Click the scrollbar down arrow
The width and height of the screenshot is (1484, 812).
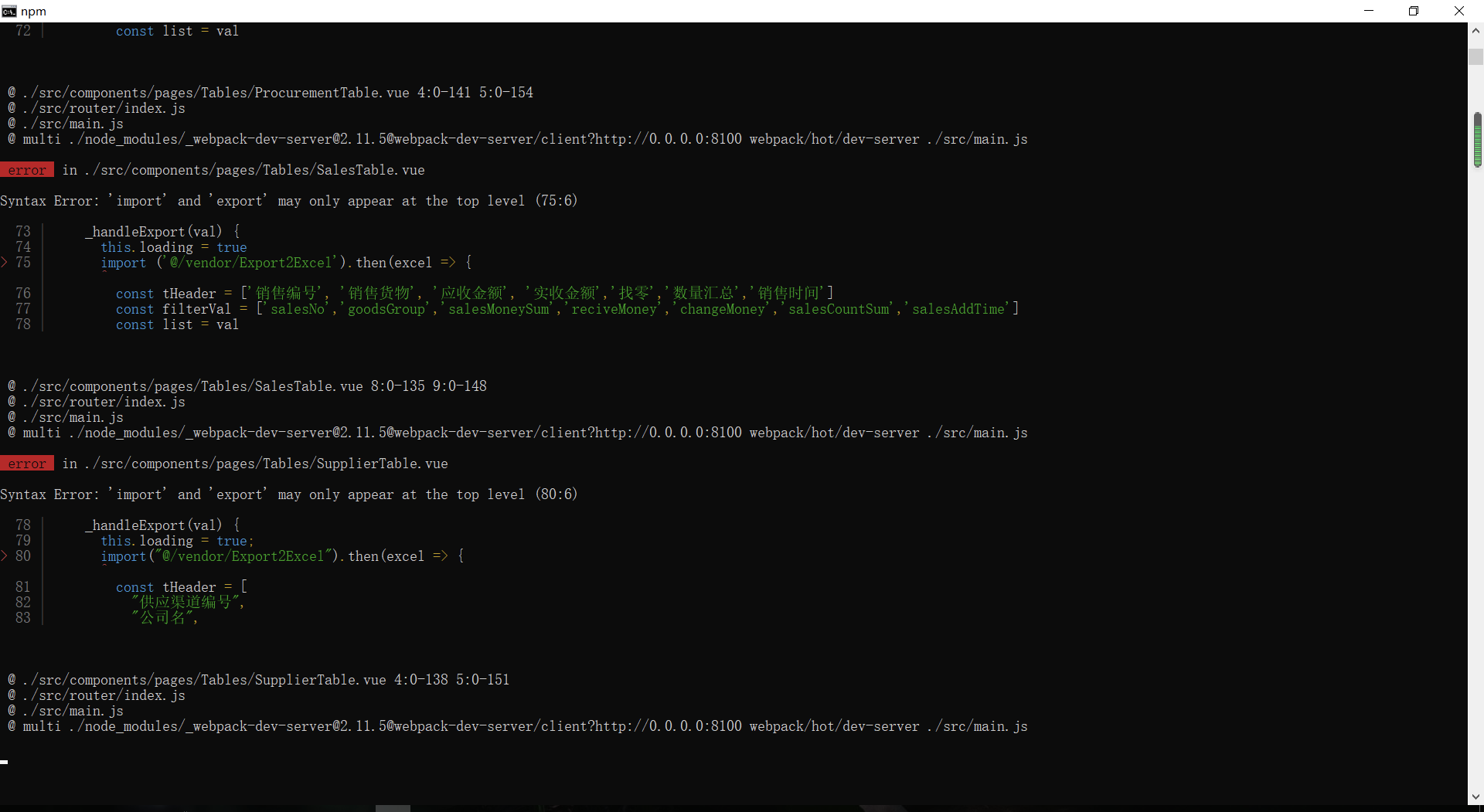[1476, 797]
